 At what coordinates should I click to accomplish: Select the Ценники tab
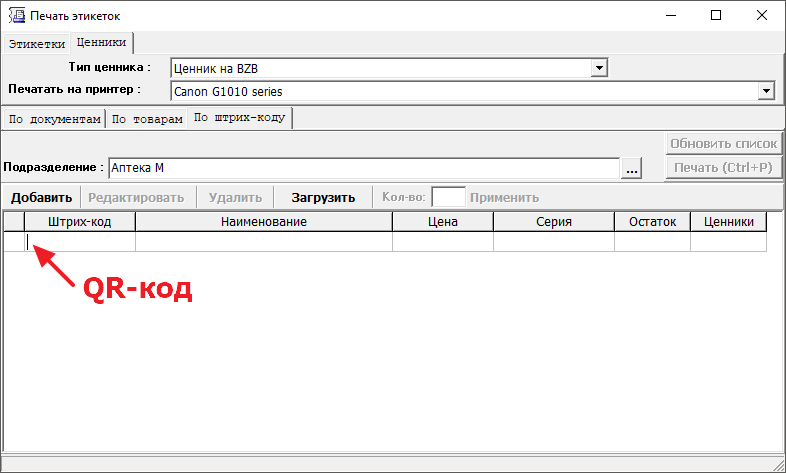[101, 43]
